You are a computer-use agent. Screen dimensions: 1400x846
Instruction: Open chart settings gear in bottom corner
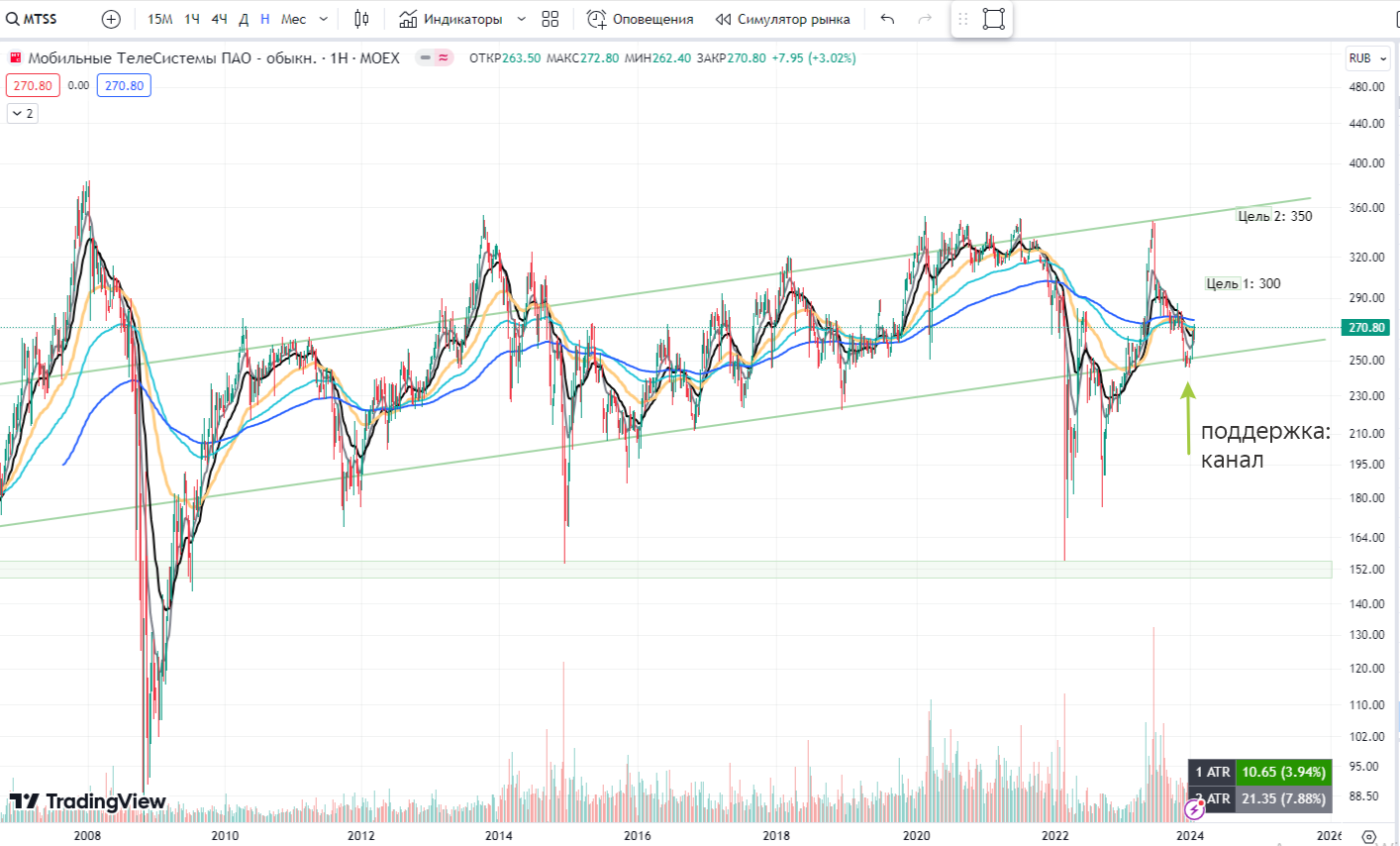coord(1369,836)
